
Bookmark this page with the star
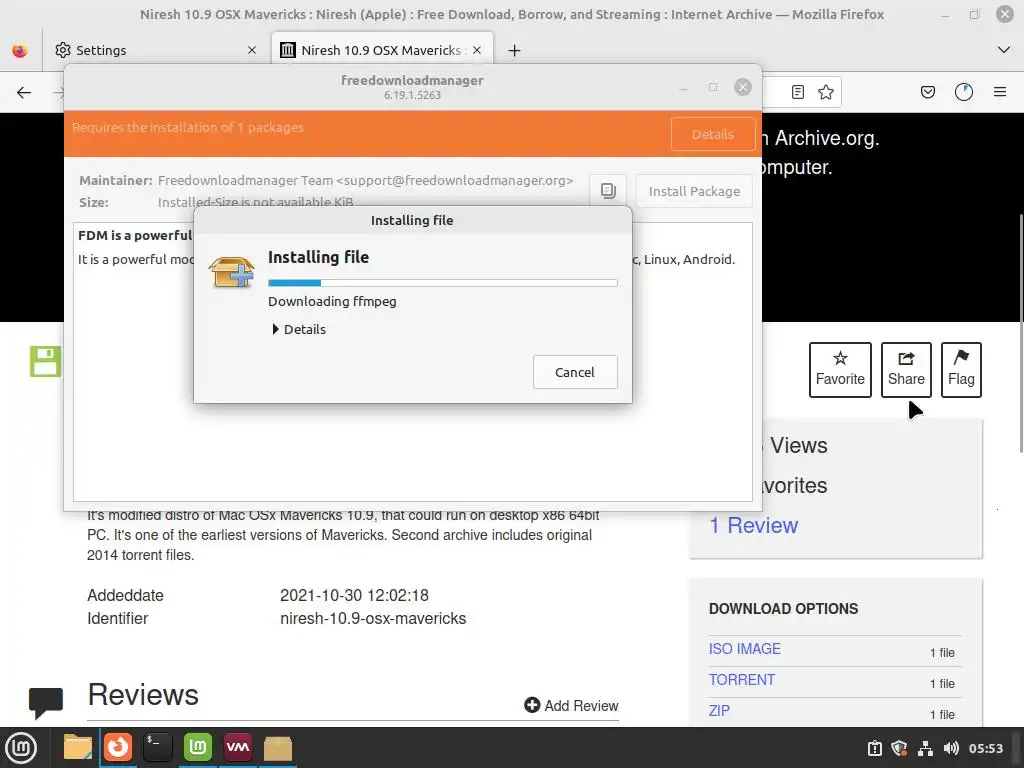click(x=825, y=92)
